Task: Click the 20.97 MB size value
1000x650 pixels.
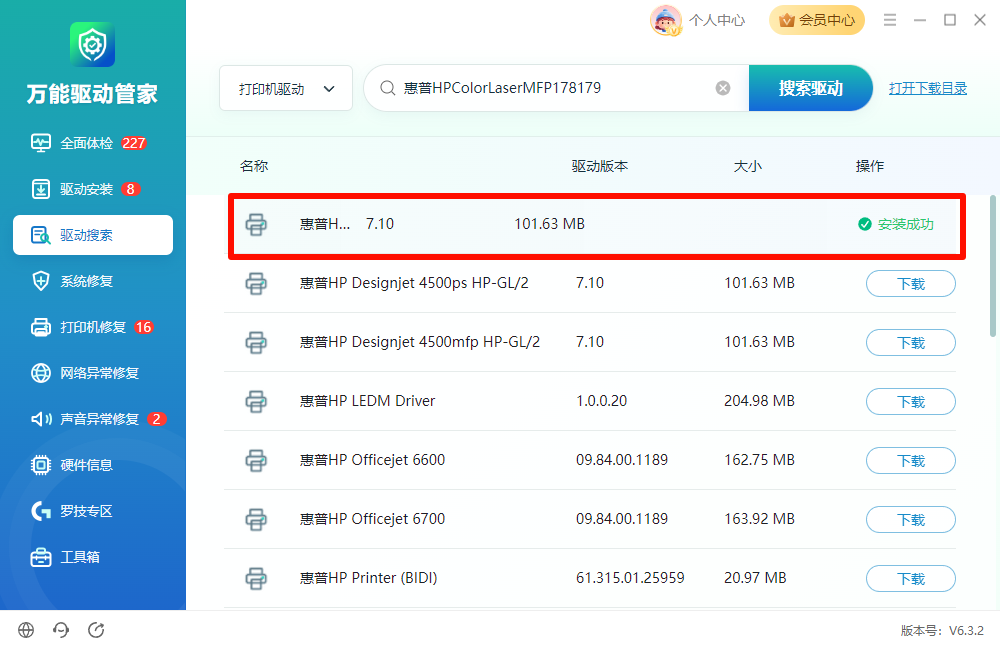Action: click(755, 578)
